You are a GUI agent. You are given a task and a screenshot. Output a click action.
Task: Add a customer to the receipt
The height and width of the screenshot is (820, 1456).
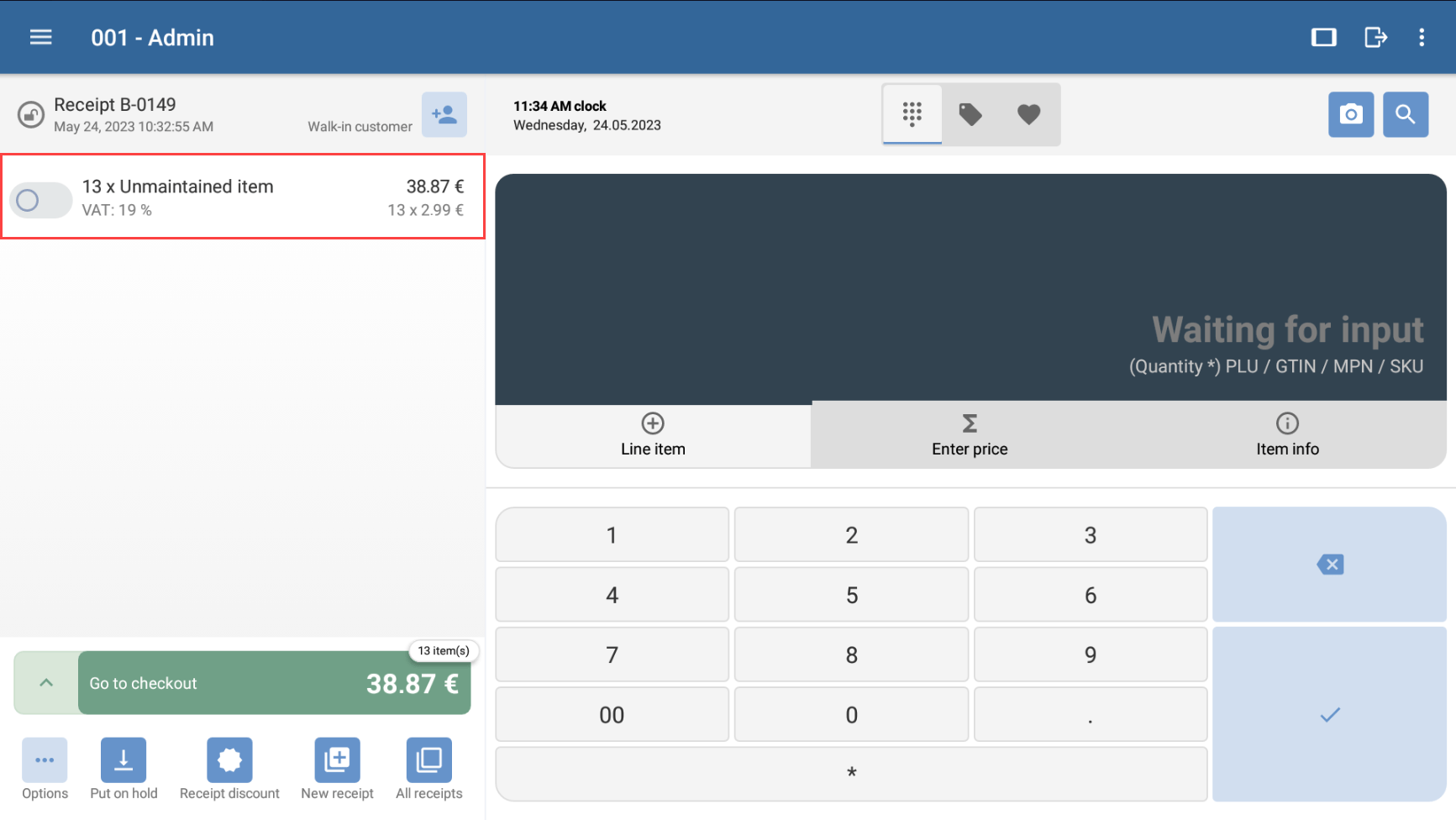tap(444, 114)
